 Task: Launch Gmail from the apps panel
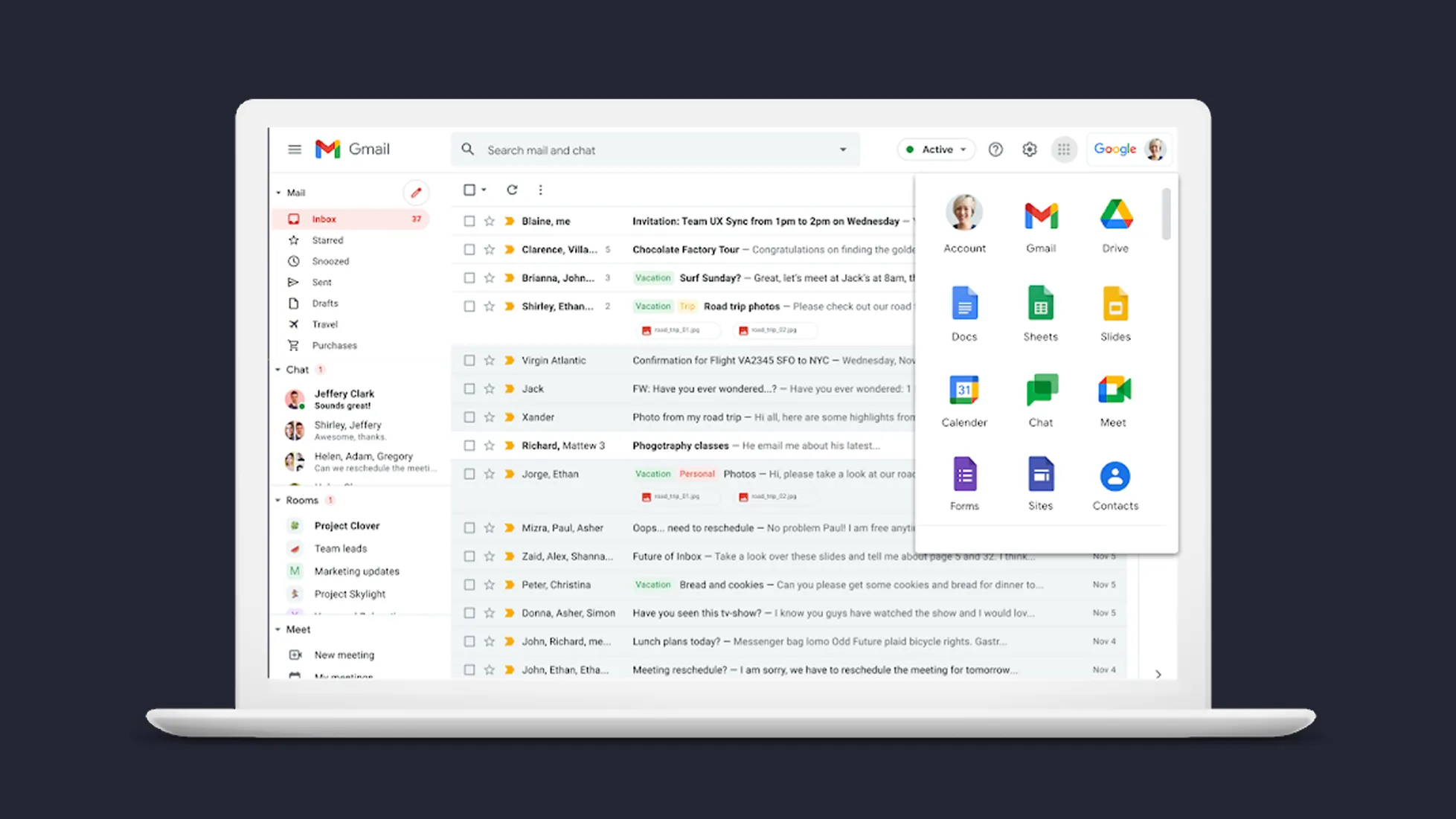[1041, 227]
